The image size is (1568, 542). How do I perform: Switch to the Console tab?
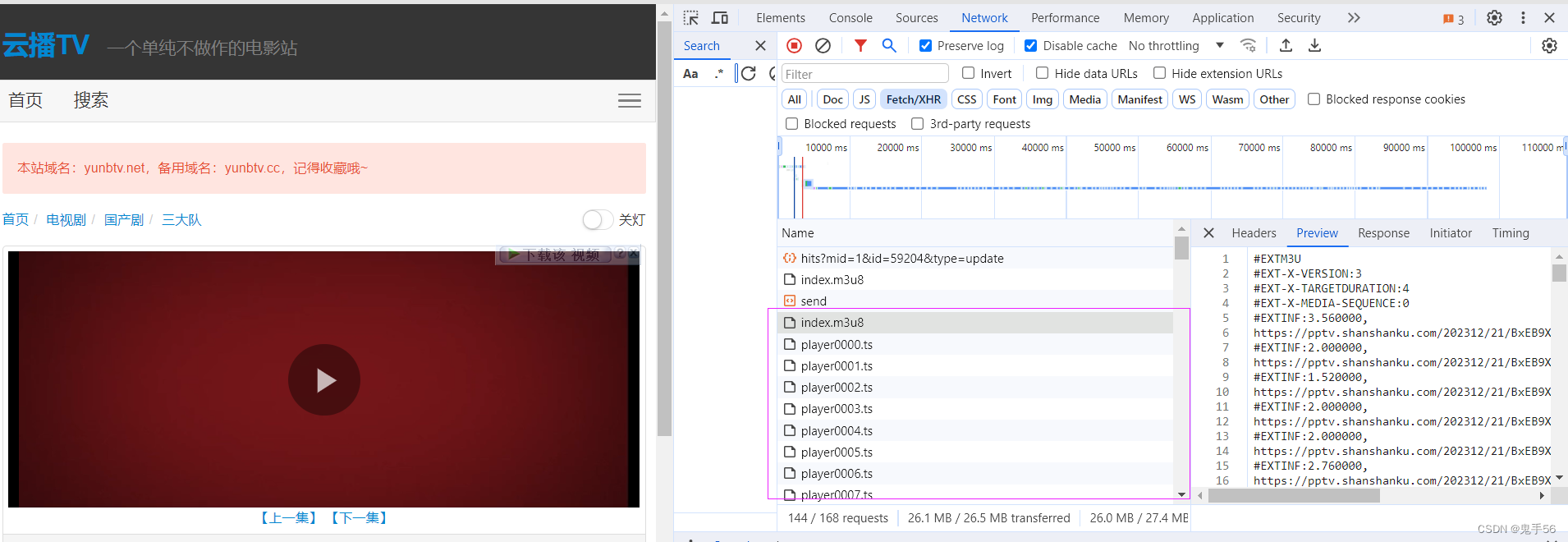point(850,17)
